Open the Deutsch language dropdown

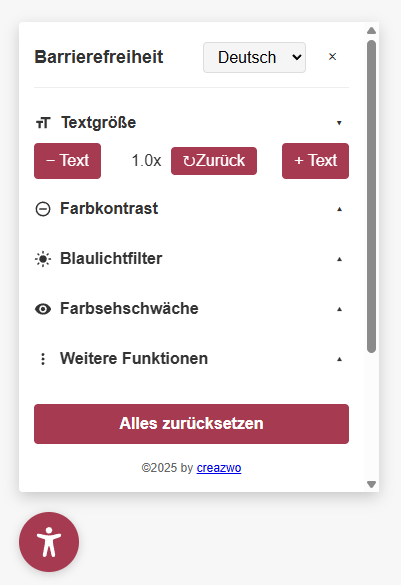point(254,57)
